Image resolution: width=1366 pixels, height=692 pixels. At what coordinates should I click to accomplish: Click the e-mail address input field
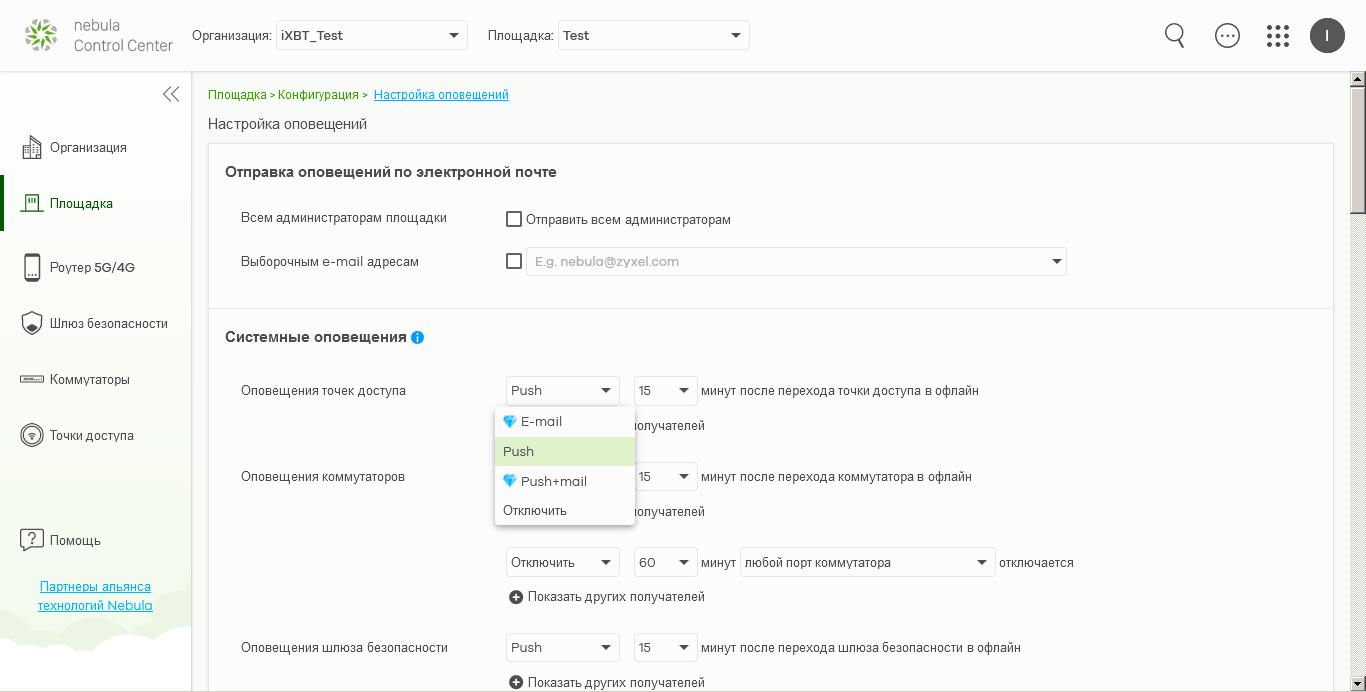[785, 262]
